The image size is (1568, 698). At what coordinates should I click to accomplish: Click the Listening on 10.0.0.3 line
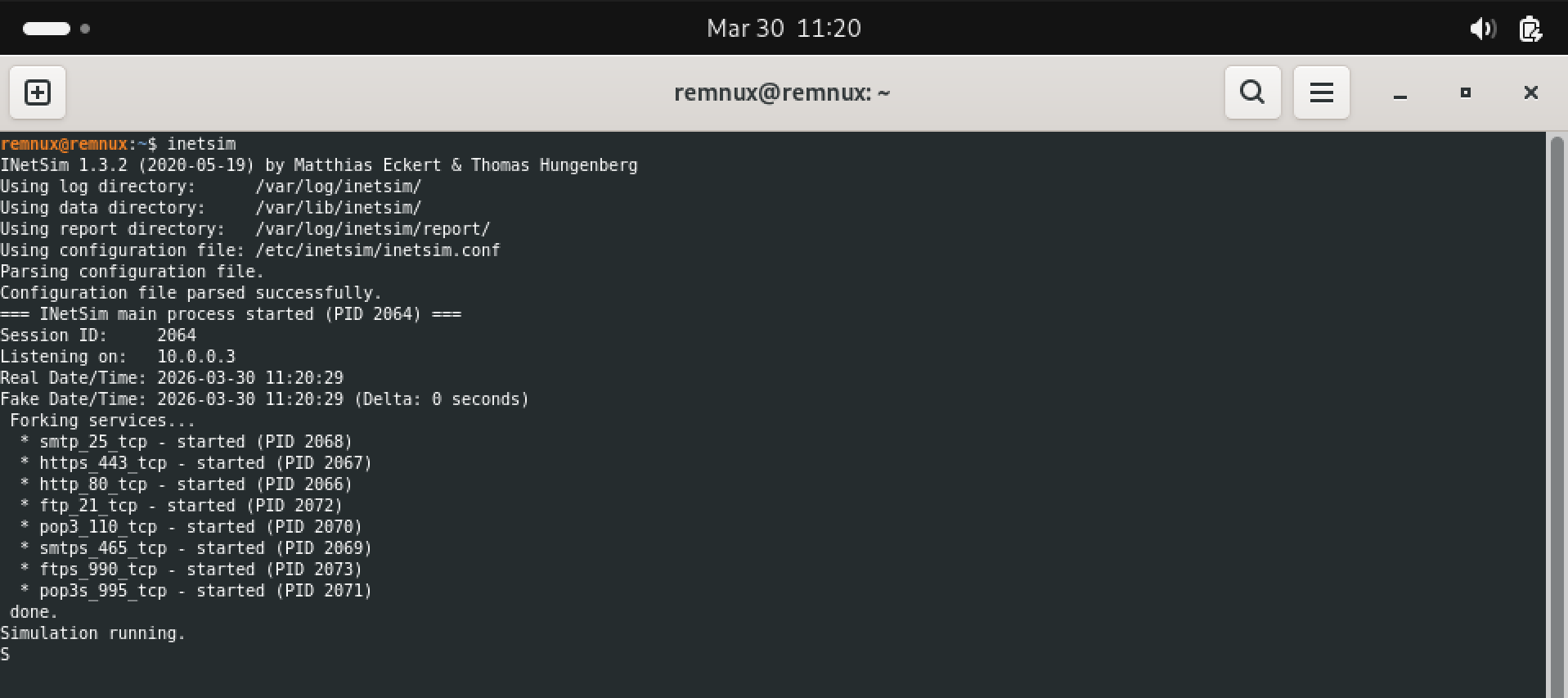(x=118, y=357)
